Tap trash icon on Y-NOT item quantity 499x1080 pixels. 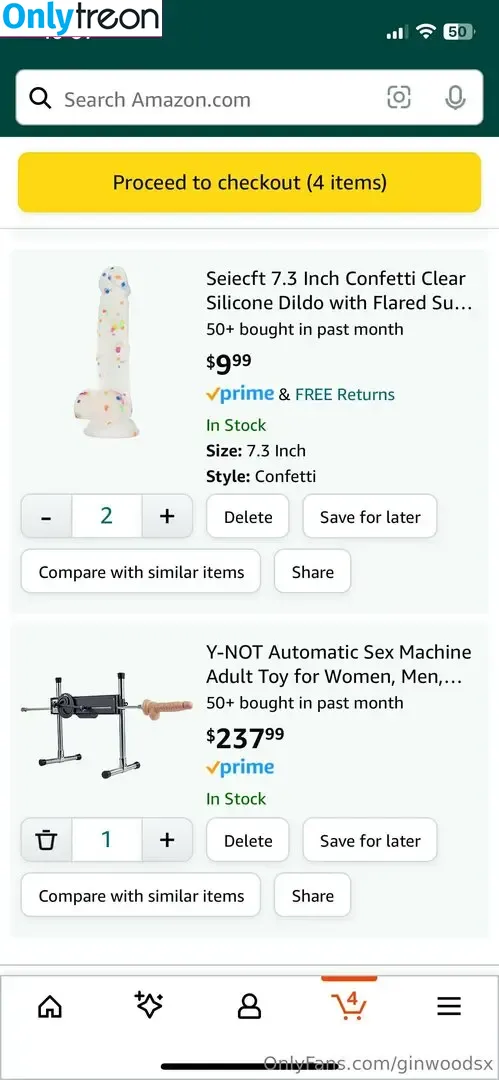coord(46,840)
